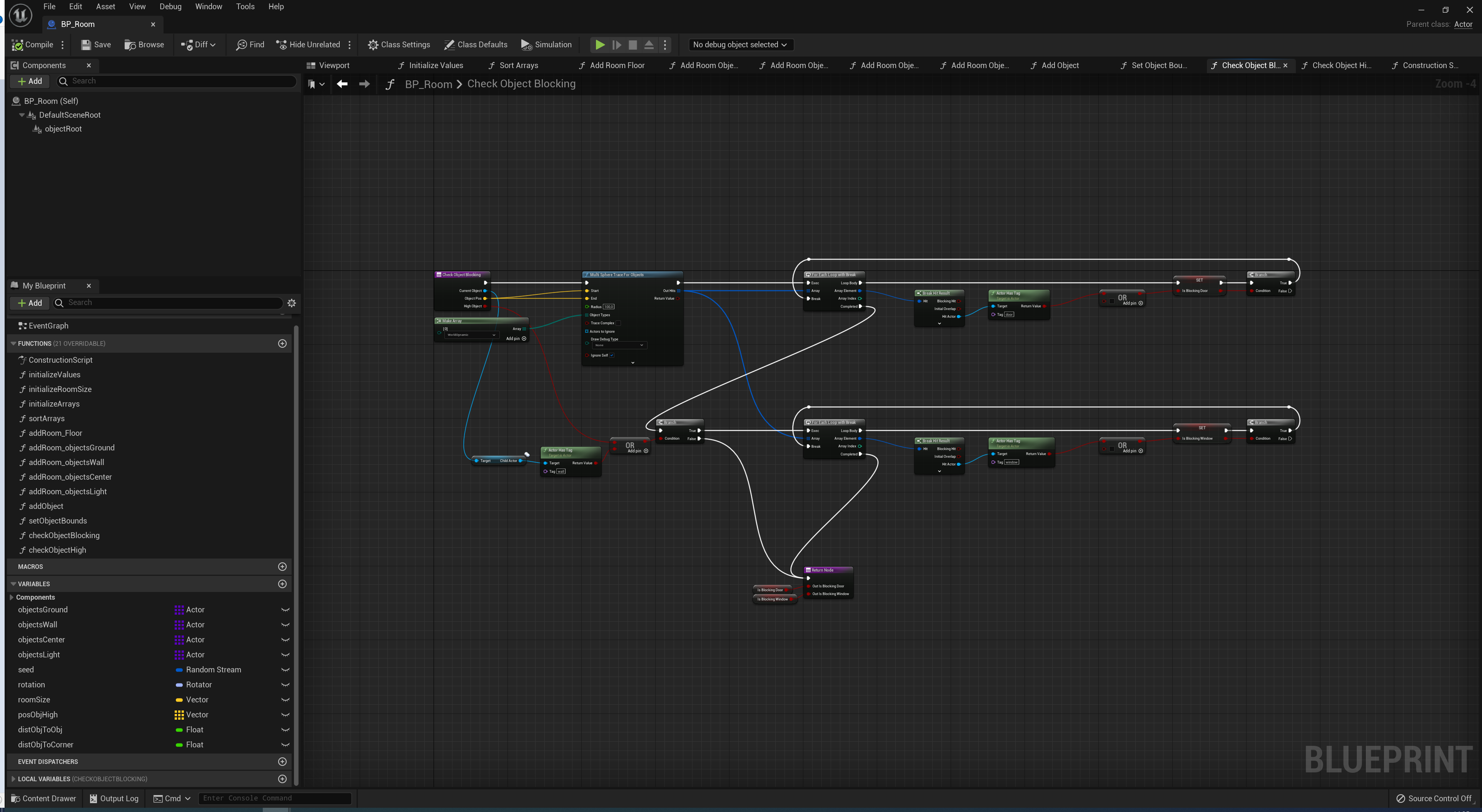Toggle Hide Unrelated nodes
Screen dimensions: 1482x812
click(x=308, y=45)
